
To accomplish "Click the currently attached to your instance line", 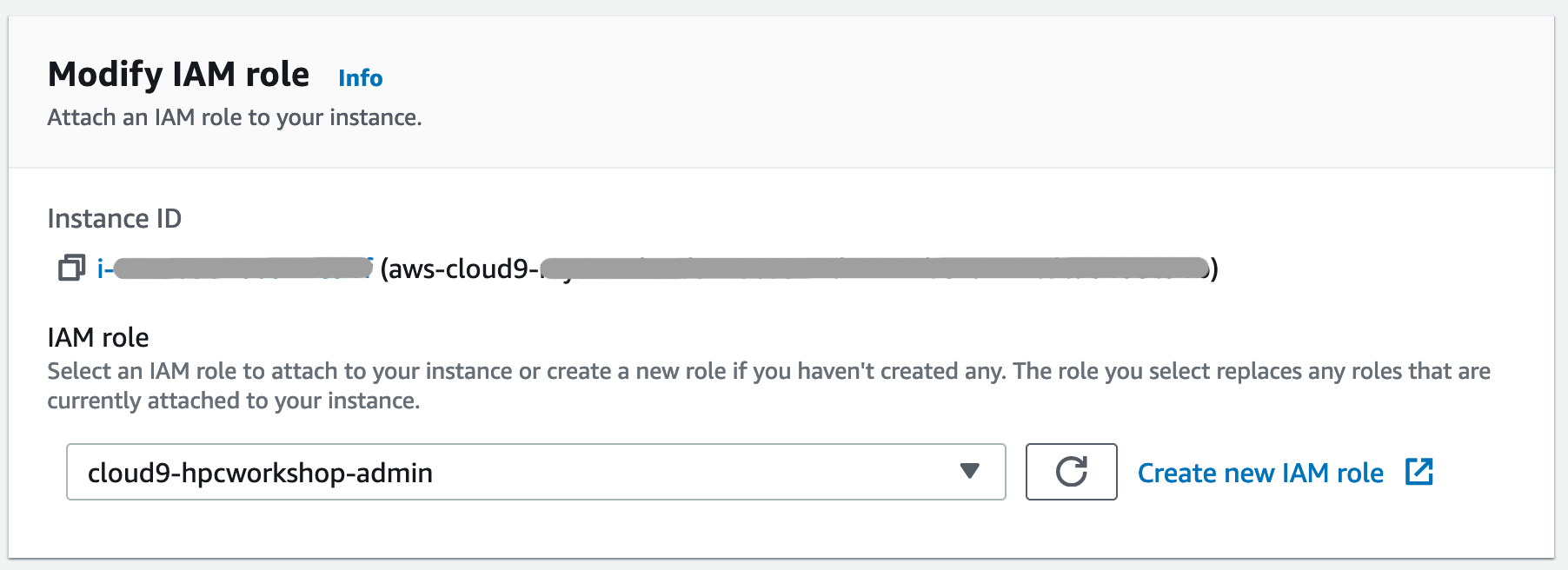I will 234,401.
